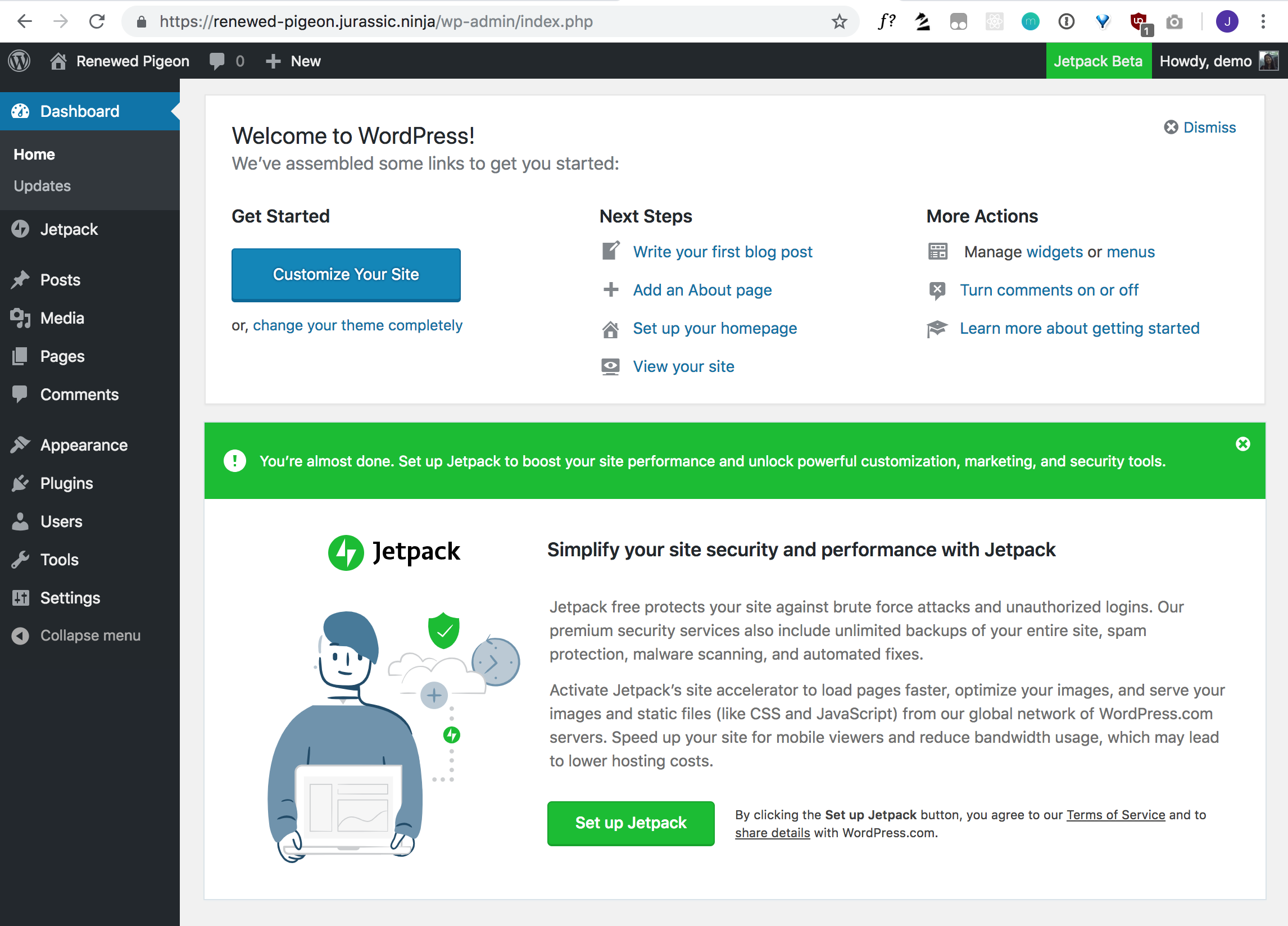Screen dimensions: 1288x926
Task: Reload the page using the refresh icon
Action: 97,21
